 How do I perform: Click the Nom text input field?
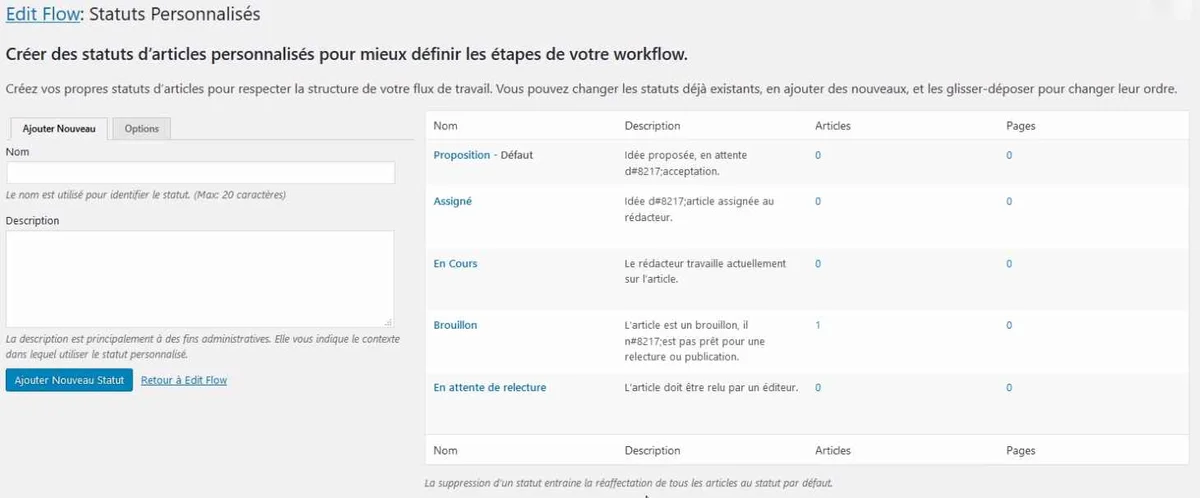point(200,173)
